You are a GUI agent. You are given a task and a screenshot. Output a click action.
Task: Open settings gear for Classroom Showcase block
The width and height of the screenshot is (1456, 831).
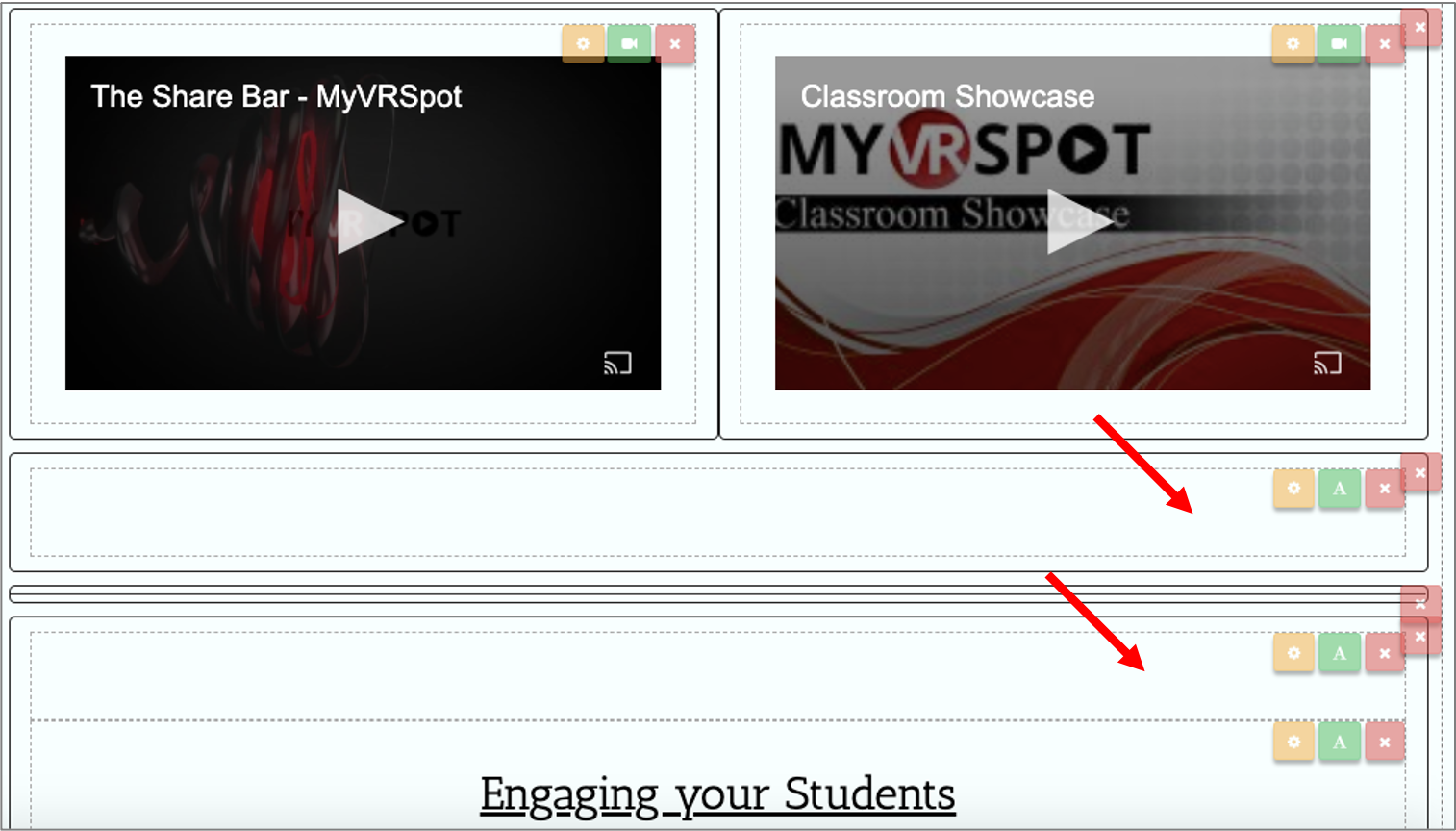[1293, 44]
